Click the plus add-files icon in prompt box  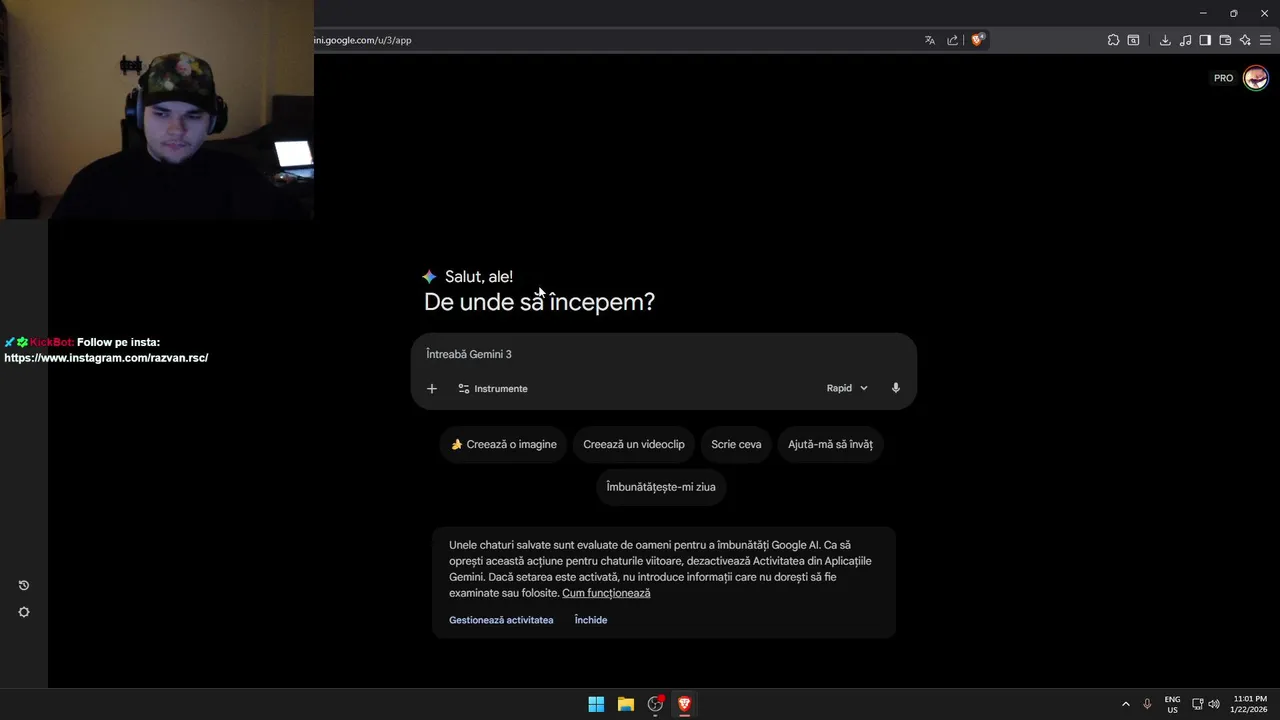click(x=432, y=388)
